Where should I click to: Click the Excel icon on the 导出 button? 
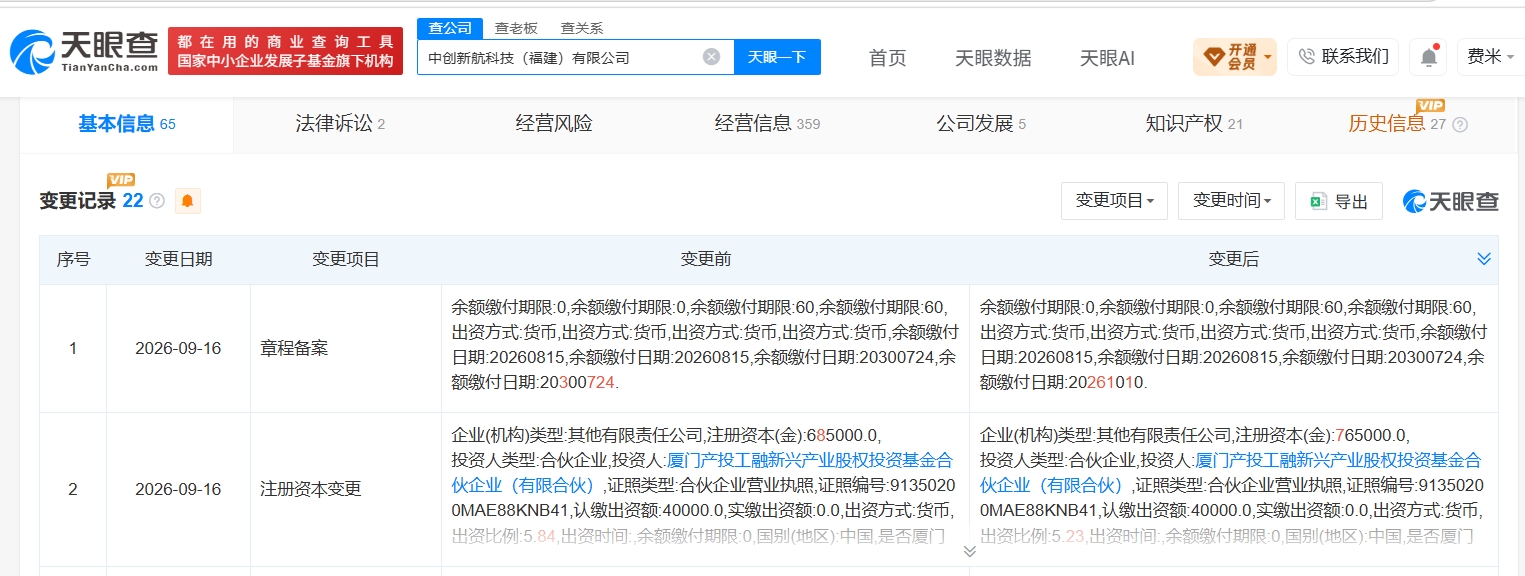pyautogui.click(x=1318, y=201)
